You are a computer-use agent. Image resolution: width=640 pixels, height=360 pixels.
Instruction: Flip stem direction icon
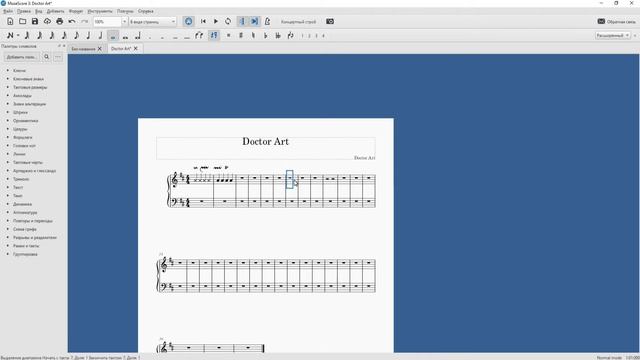(x=290, y=36)
